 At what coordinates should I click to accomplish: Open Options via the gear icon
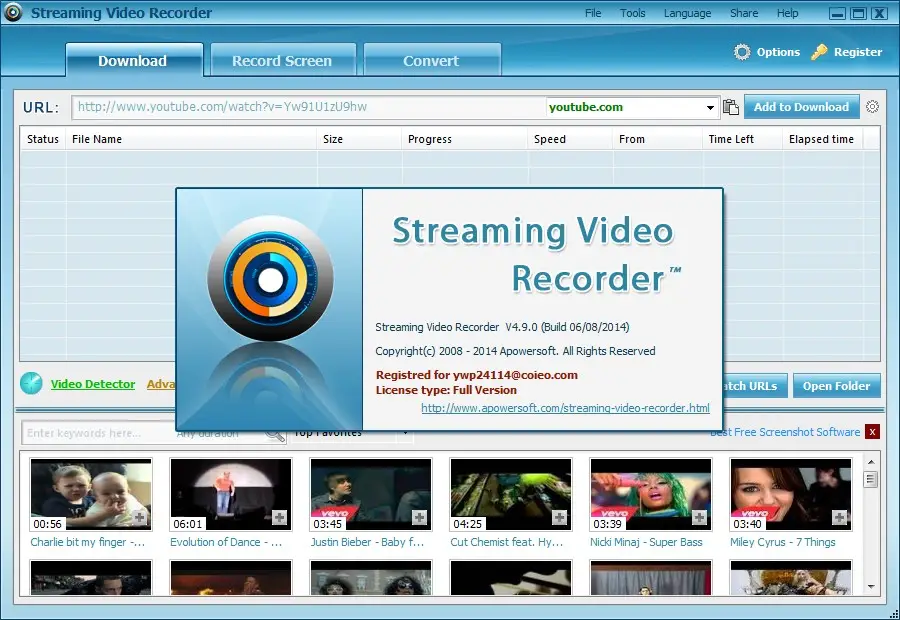pyautogui.click(x=742, y=52)
